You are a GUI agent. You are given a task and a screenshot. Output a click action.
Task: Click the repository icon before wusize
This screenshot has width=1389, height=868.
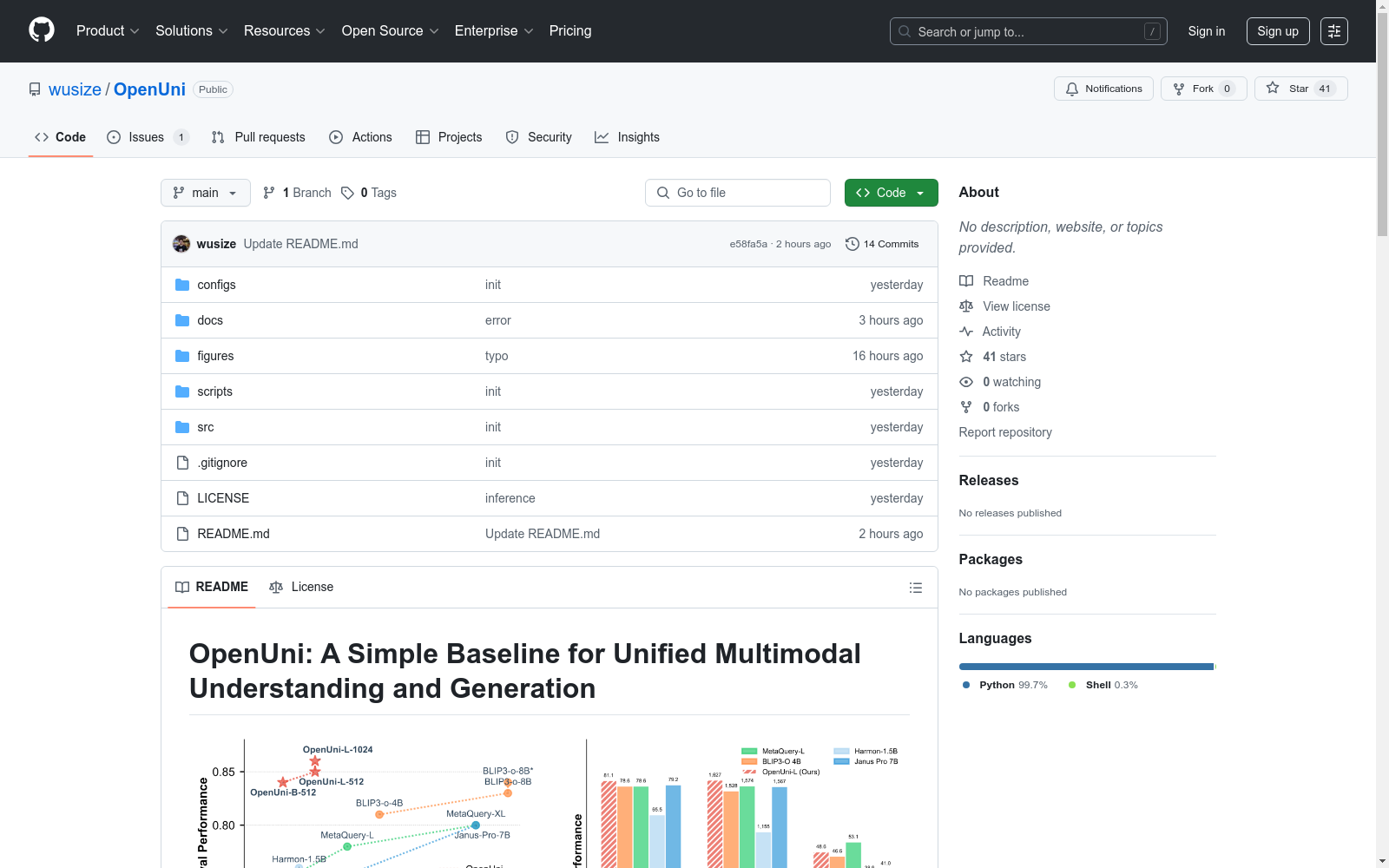(35, 89)
